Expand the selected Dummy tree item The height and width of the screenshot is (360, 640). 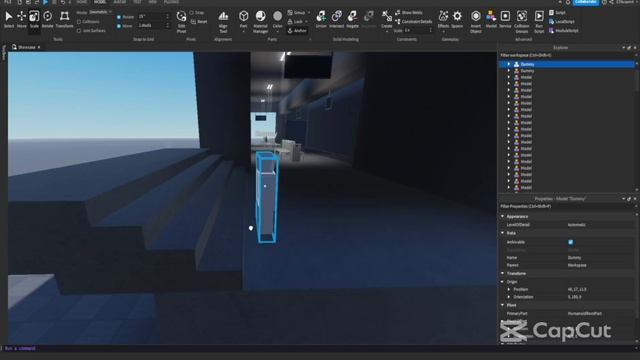click(x=509, y=64)
